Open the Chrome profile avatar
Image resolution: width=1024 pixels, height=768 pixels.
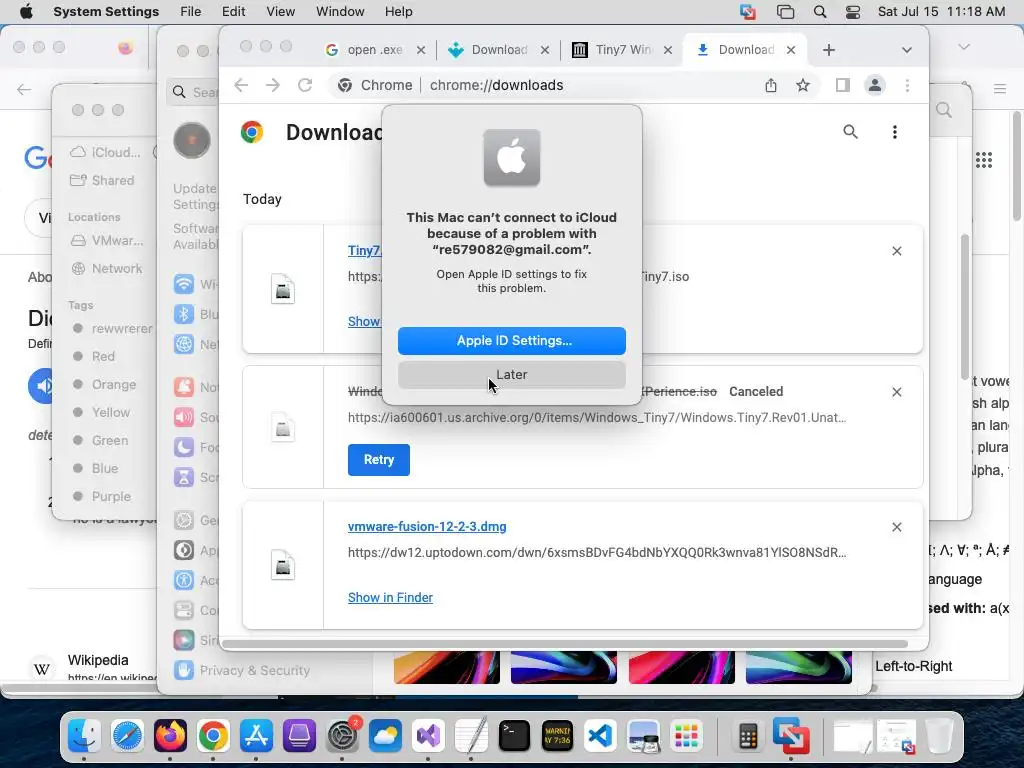(x=874, y=86)
